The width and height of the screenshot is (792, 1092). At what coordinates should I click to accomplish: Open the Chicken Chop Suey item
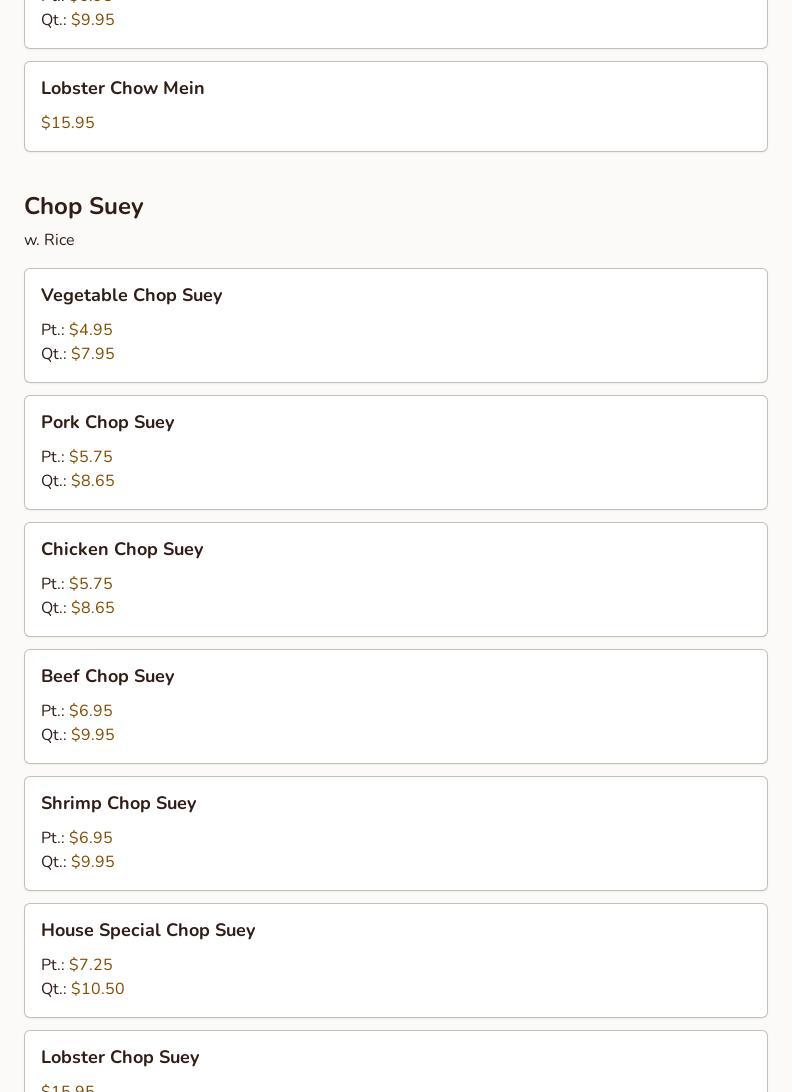122,549
